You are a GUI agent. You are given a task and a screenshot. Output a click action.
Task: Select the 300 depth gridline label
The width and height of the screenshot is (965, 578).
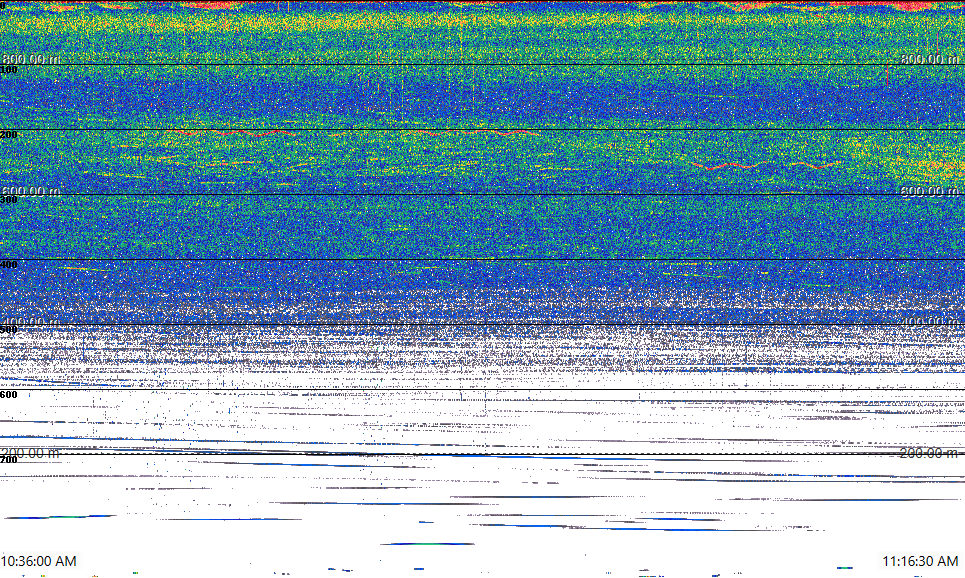pos(9,199)
